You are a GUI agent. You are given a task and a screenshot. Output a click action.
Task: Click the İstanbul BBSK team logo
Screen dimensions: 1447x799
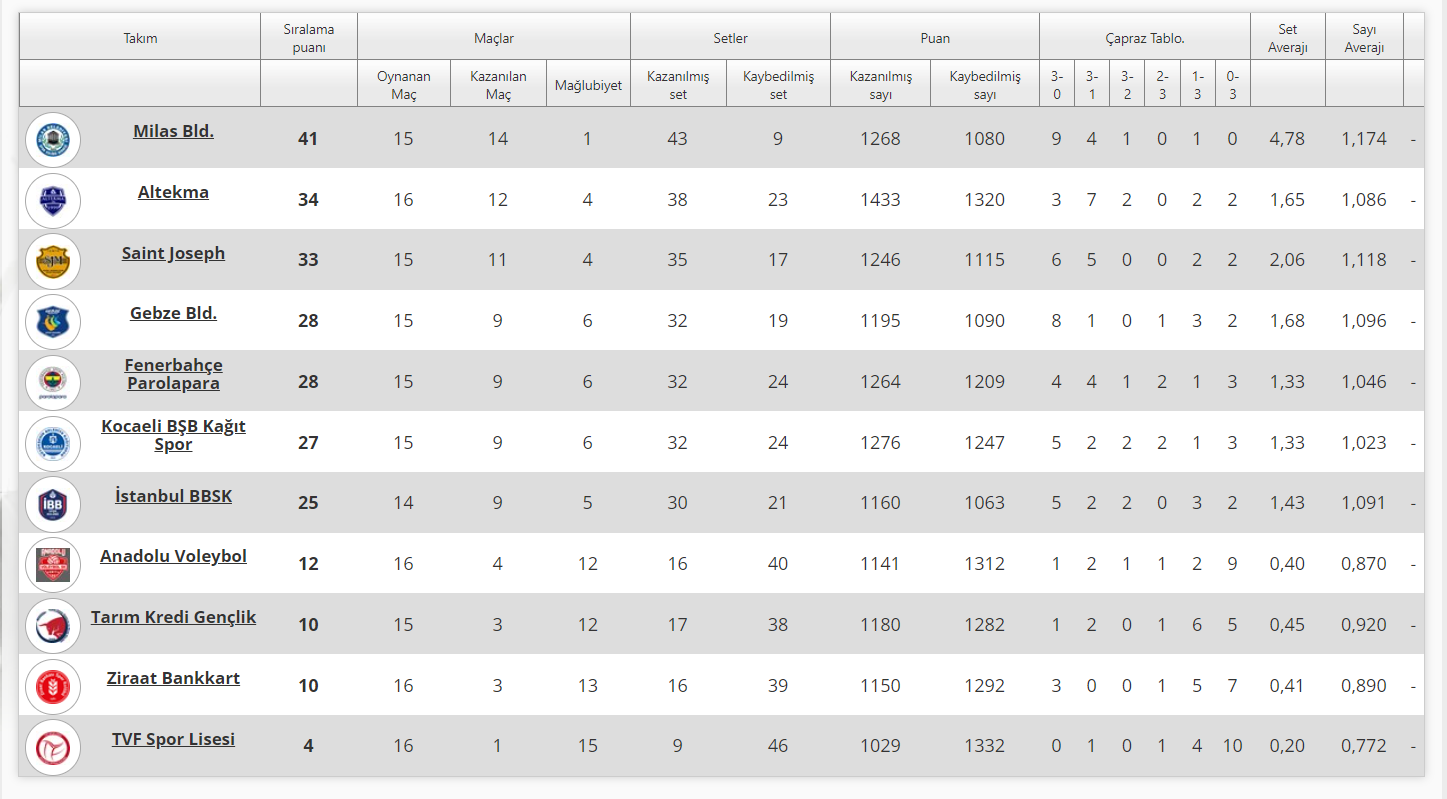click(x=52, y=504)
